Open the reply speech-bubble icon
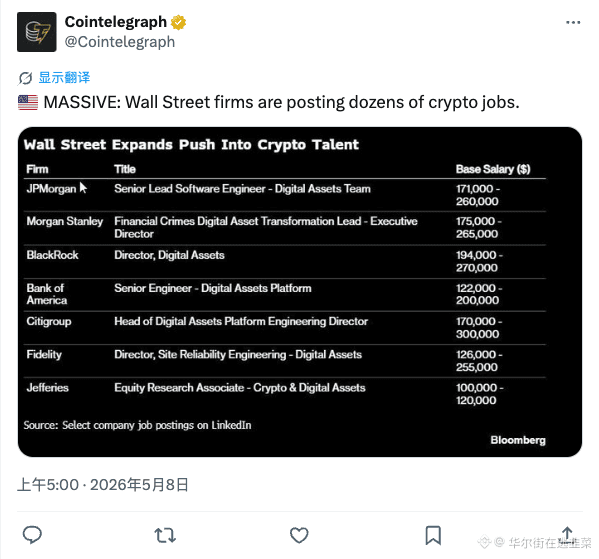Viewport: 599px width, 559px height. point(32,535)
